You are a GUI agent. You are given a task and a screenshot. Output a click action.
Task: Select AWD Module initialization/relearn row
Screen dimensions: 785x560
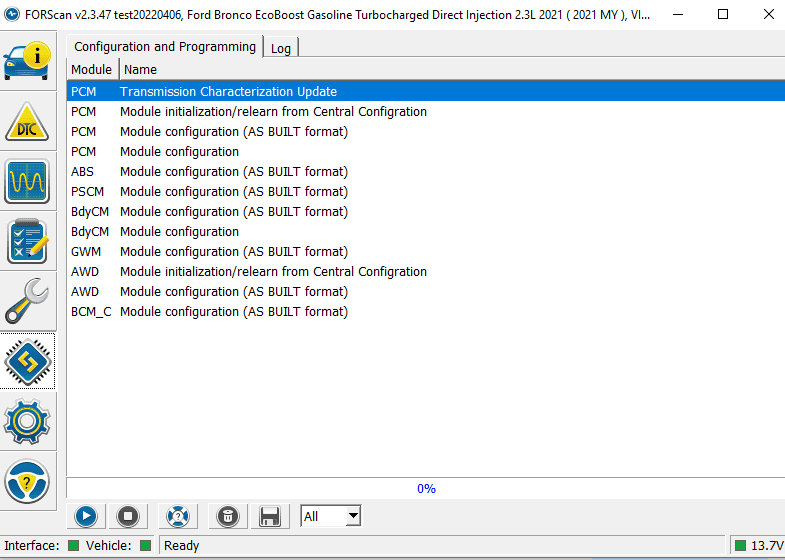pos(426,272)
